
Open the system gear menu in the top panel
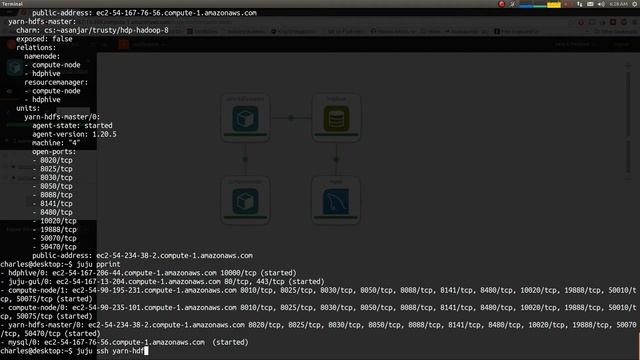click(x=635, y=4)
